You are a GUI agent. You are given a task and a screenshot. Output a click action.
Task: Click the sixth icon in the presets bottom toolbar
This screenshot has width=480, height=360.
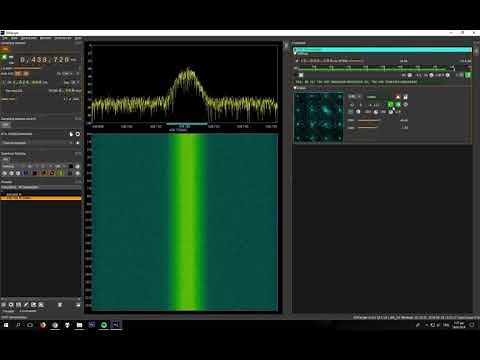(x=41, y=305)
